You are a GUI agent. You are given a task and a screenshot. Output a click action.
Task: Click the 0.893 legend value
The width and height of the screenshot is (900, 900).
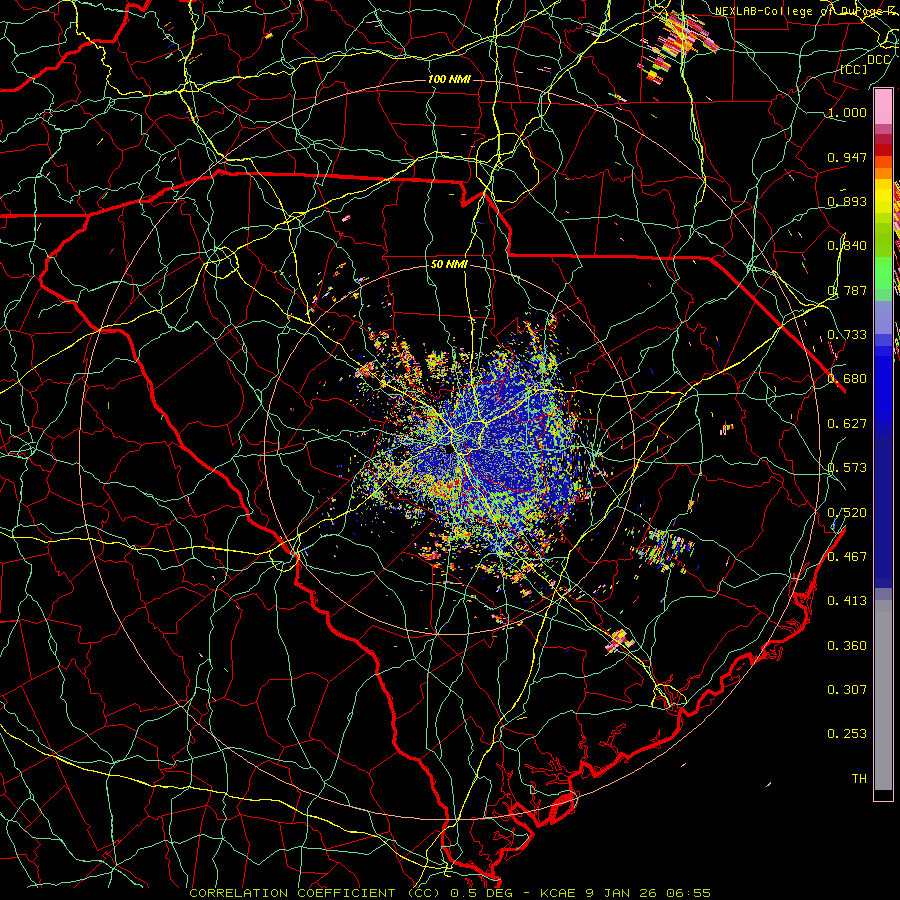tap(847, 201)
